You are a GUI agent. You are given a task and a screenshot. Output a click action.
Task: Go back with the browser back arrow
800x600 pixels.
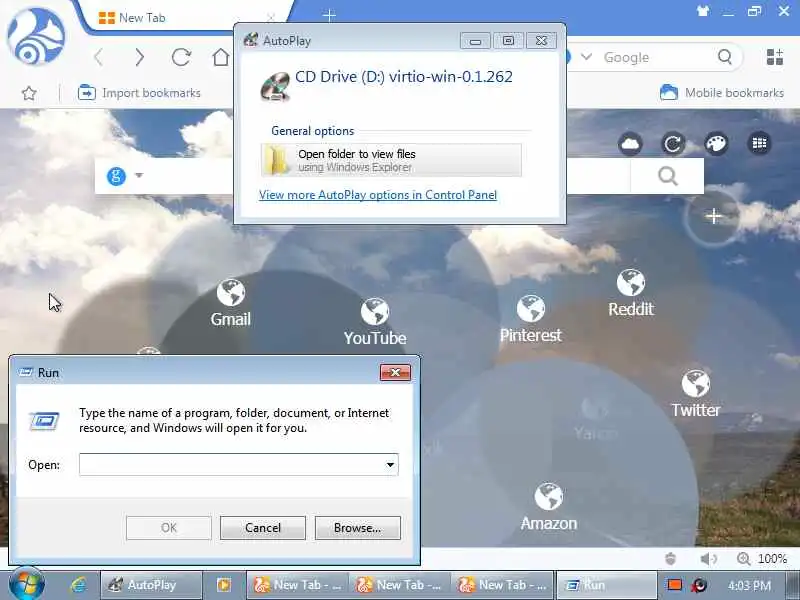(99, 57)
